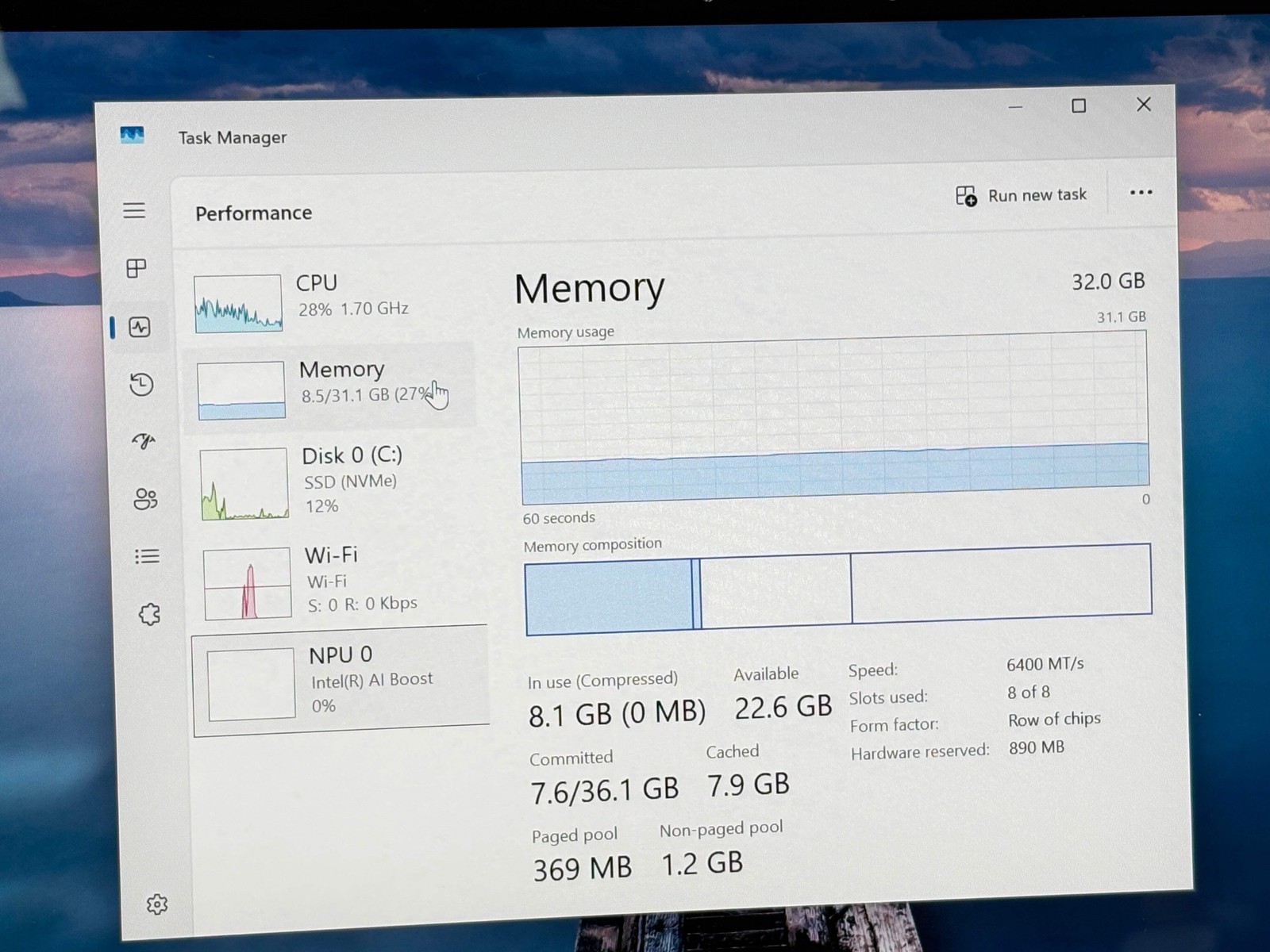Click the standby segment of Memory composition

click(775, 590)
